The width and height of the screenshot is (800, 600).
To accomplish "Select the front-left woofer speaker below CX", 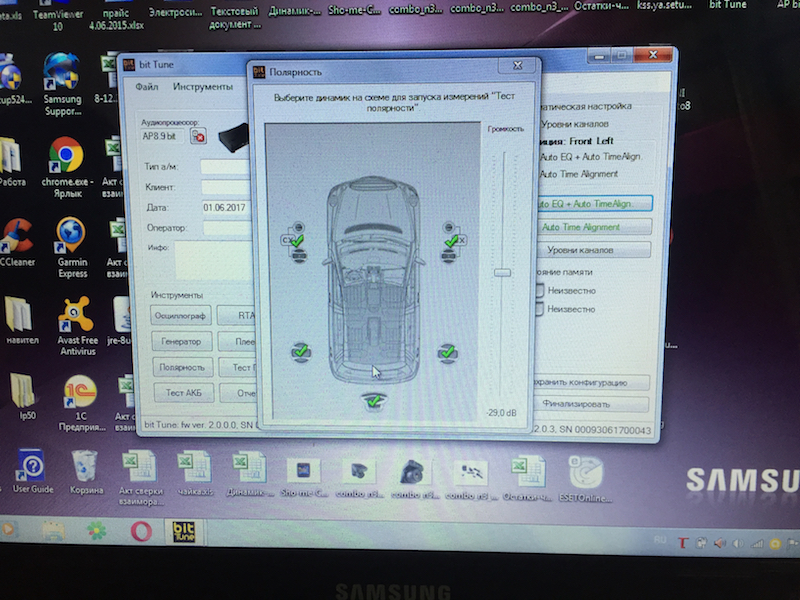I will (x=299, y=255).
